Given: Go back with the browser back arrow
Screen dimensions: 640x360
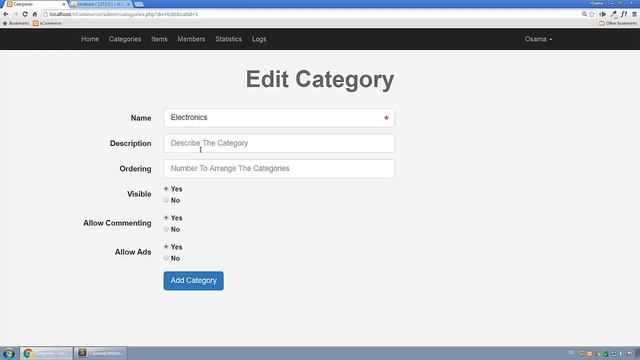Looking at the screenshot, I should 6,14.
